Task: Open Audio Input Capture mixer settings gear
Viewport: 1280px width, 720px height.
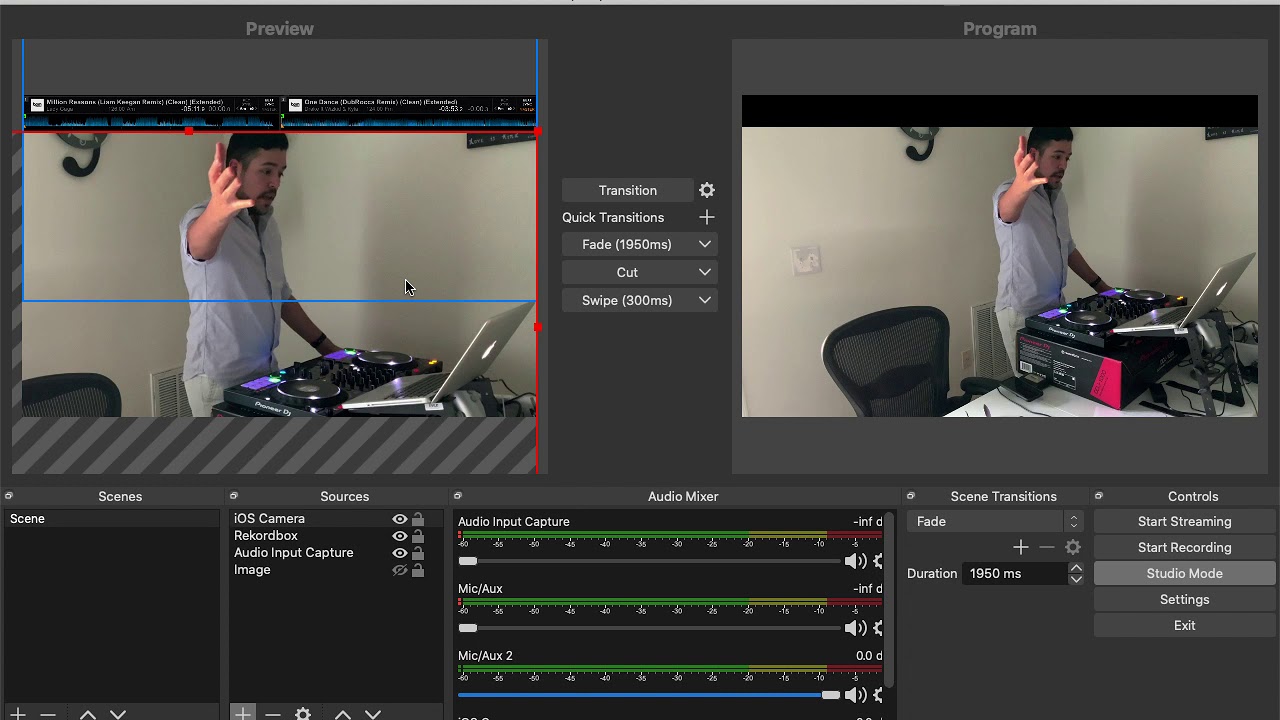Action: [x=879, y=561]
